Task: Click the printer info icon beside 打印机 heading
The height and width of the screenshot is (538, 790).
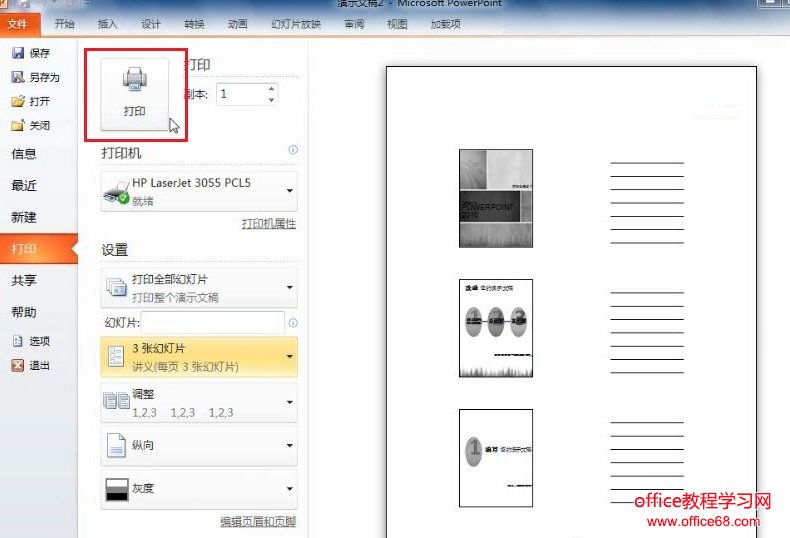Action: click(293, 150)
